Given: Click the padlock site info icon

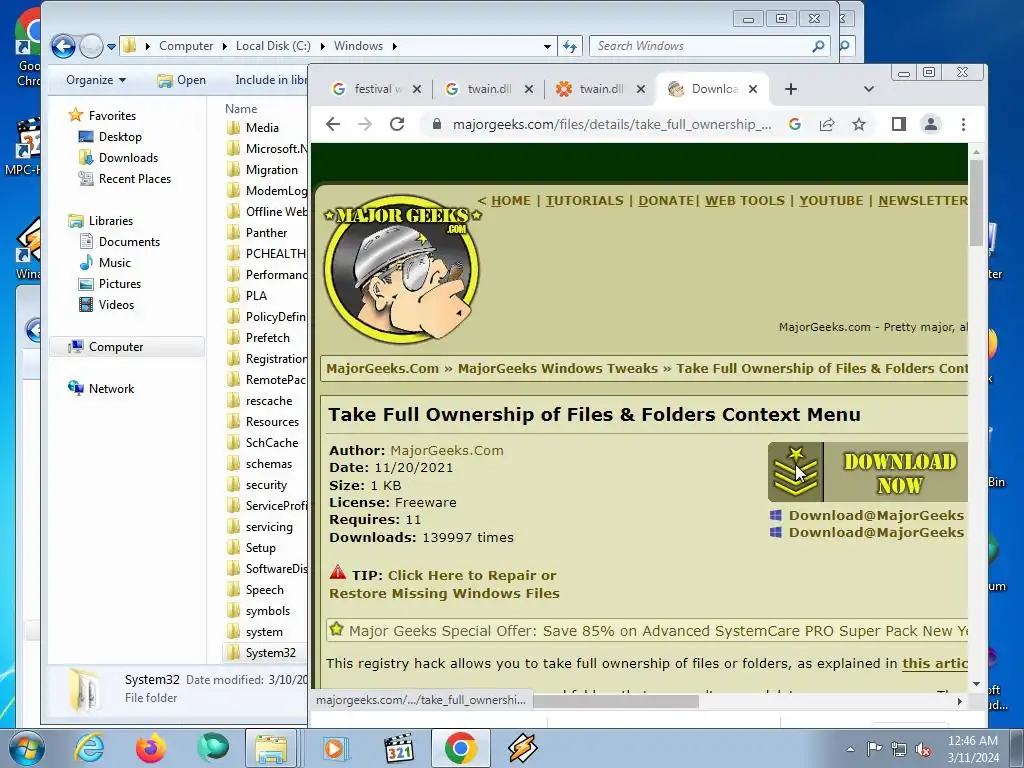Looking at the screenshot, I should 437,124.
